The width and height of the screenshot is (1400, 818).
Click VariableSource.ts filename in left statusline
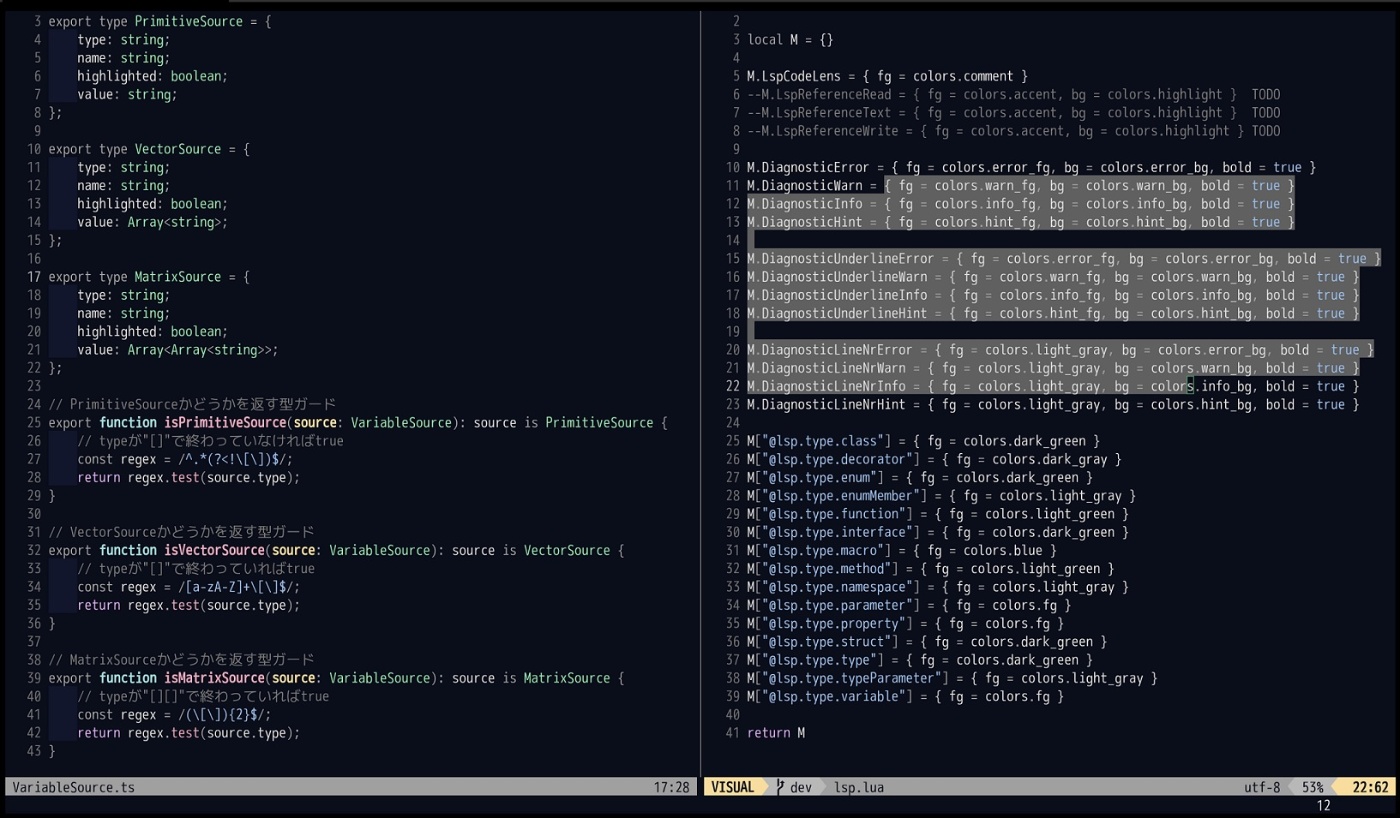[73, 787]
